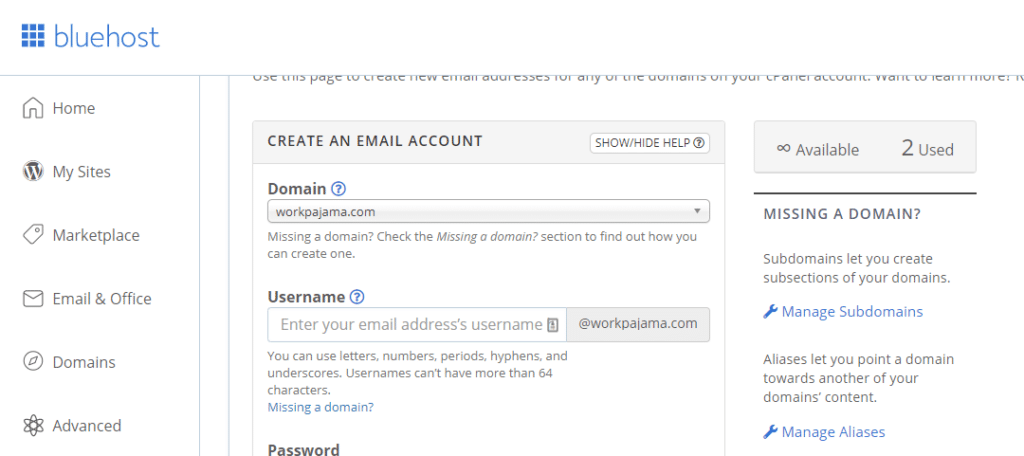The width and height of the screenshot is (1024, 456).
Task: Click the MISSING A DOMAIN? heading
Action: (842, 214)
